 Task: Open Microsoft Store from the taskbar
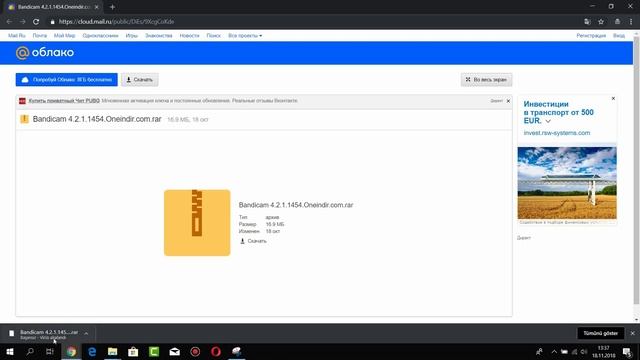click(133, 351)
